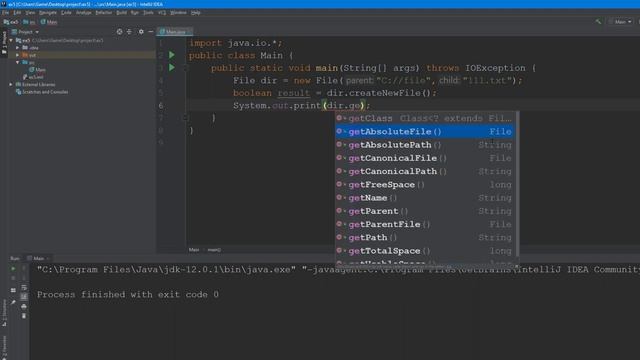Open the View menu
This screenshot has width=640, height=360.
click(30, 13)
